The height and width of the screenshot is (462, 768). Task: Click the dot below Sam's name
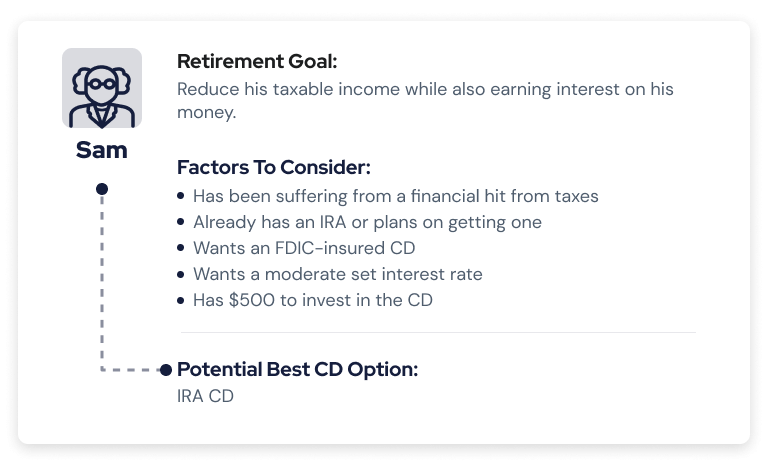[x=102, y=189]
